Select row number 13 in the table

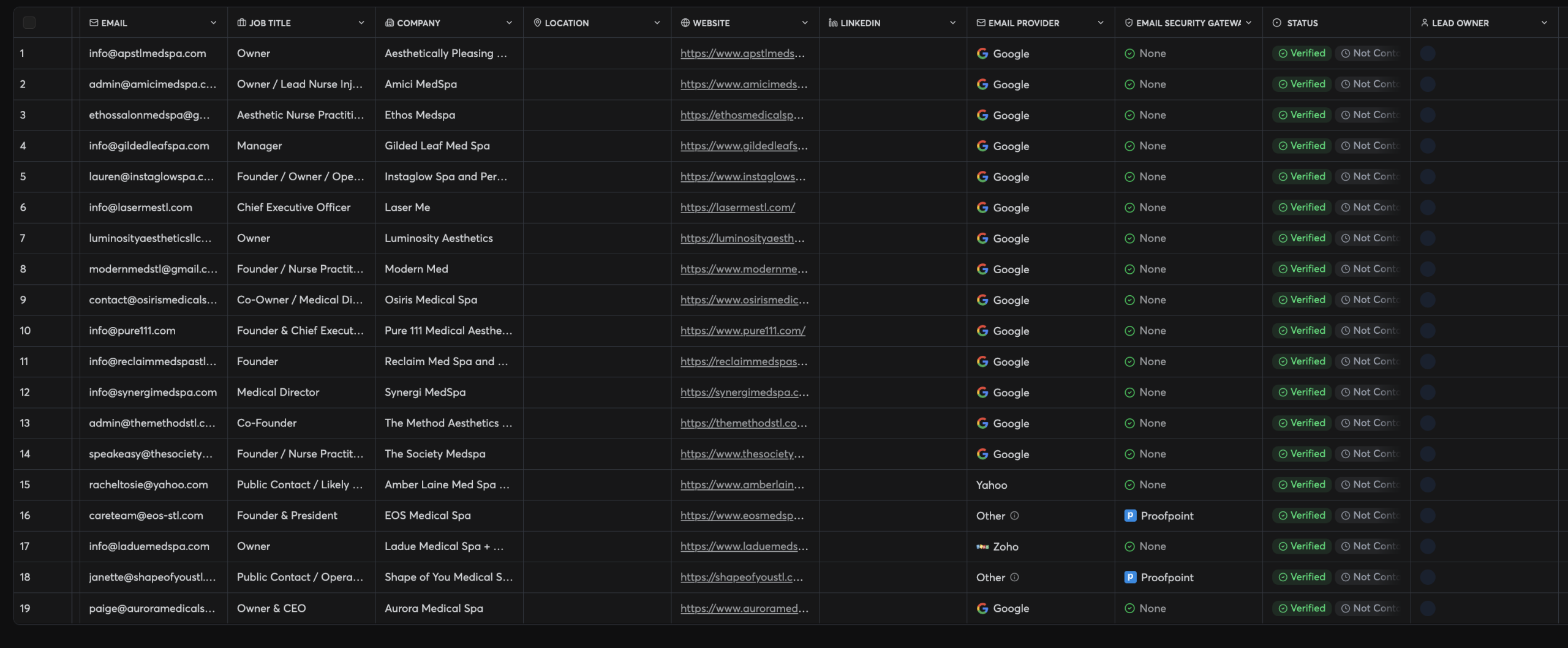tap(24, 423)
